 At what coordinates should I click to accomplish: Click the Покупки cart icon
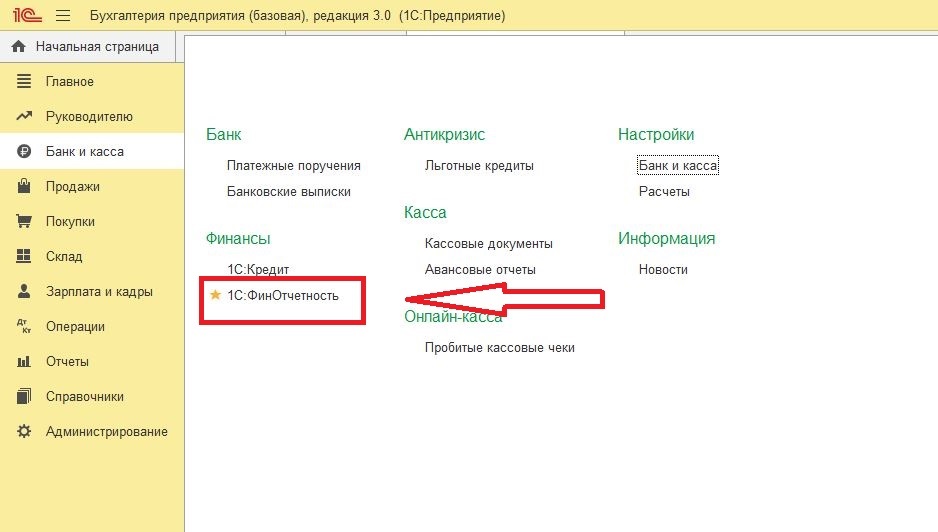[x=25, y=221]
